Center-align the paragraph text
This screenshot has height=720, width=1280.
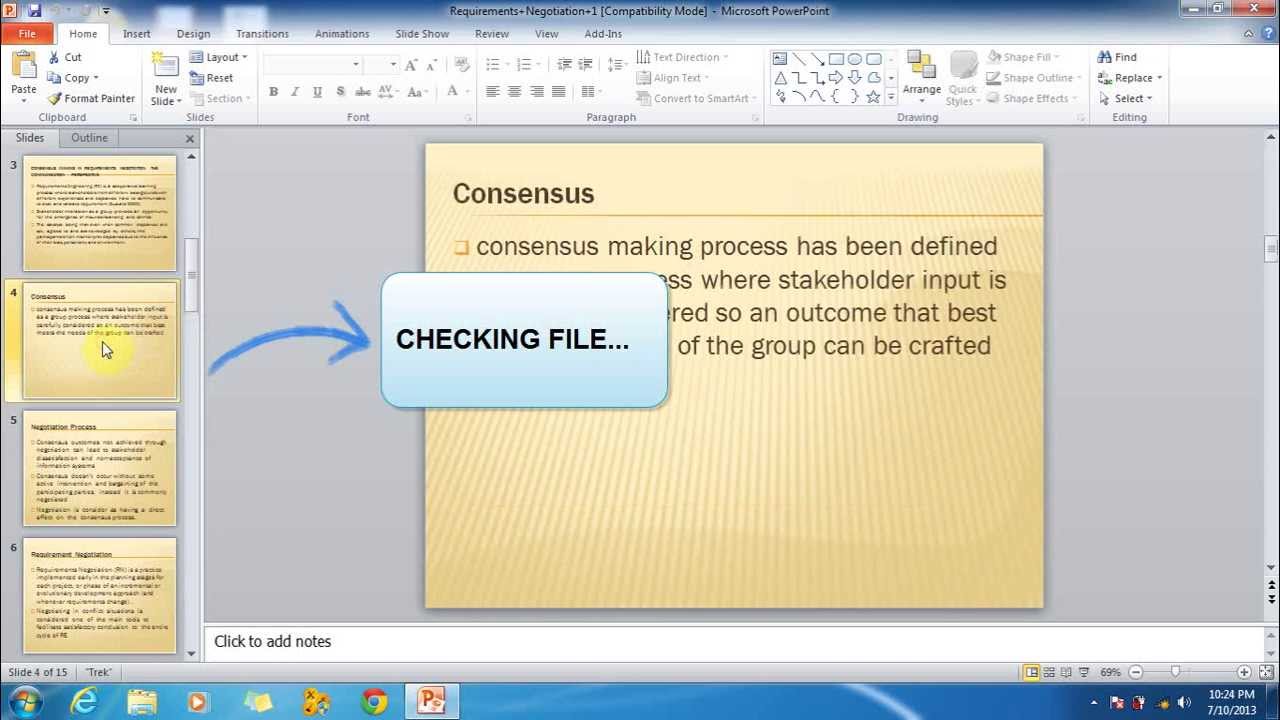pos(514,92)
